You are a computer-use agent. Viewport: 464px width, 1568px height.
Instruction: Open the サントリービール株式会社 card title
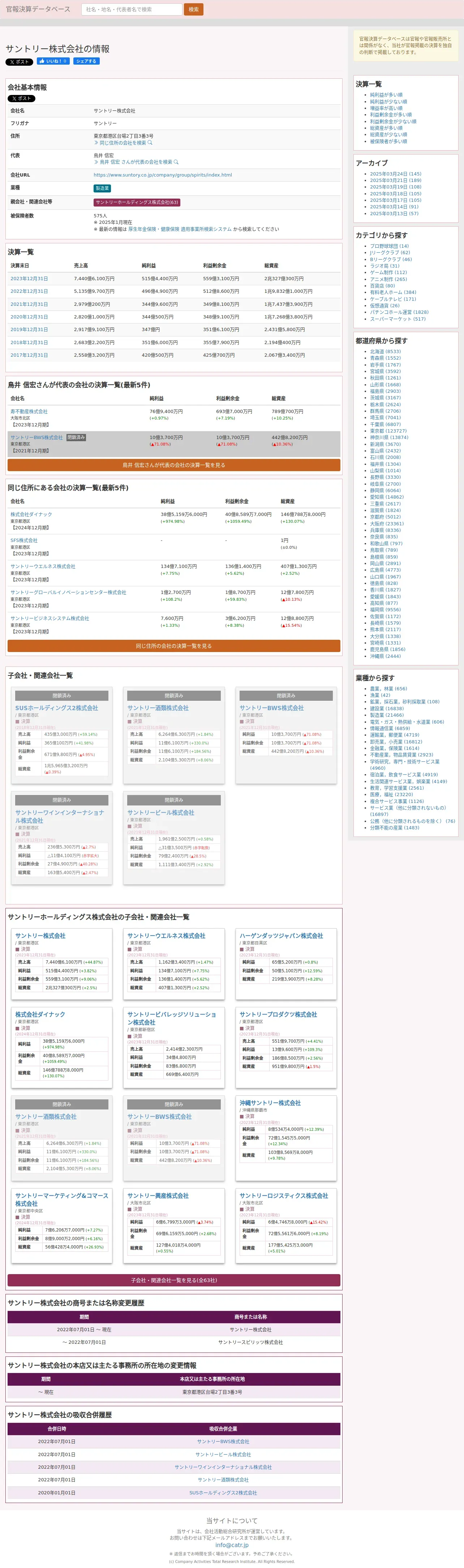coord(161,813)
